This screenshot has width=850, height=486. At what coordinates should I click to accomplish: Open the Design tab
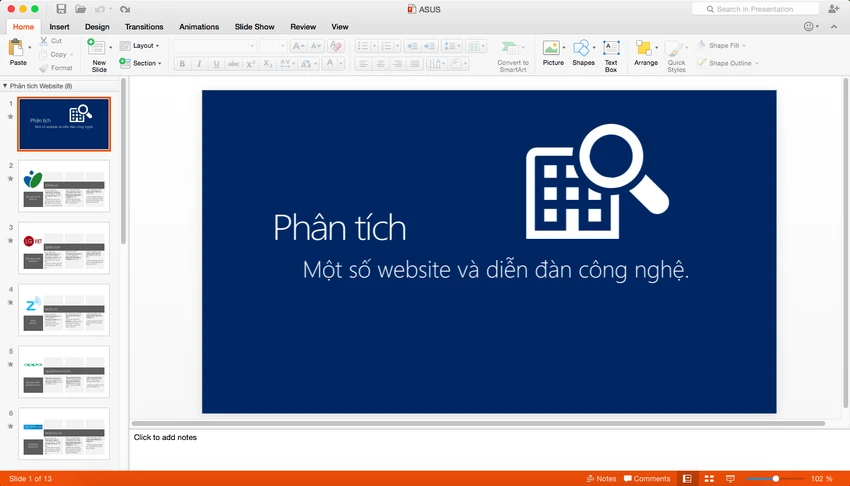[x=97, y=27]
